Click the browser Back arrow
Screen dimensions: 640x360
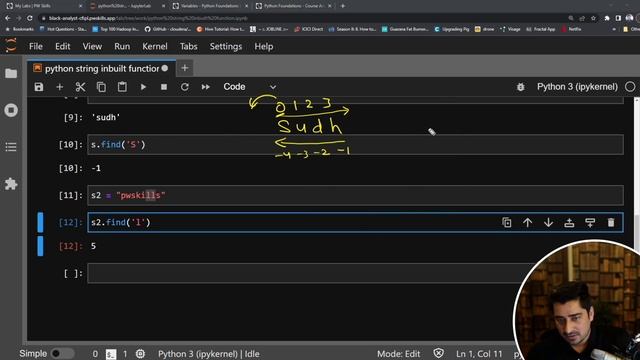[8, 18]
